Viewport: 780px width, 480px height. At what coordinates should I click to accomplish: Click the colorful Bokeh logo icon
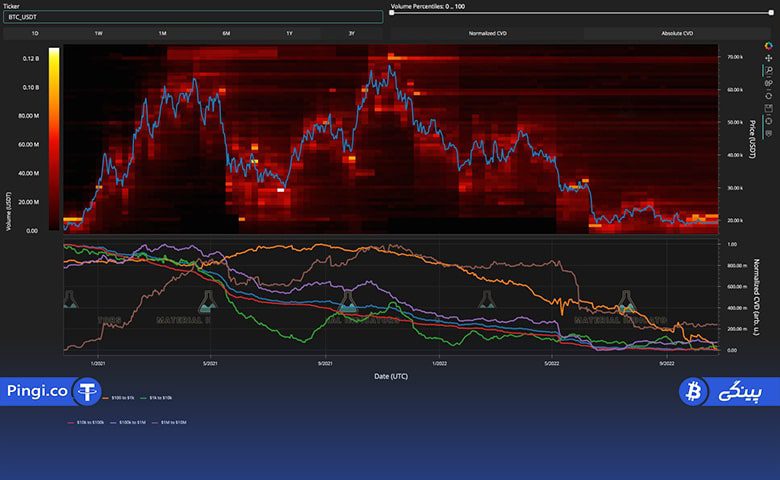tap(769, 46)
